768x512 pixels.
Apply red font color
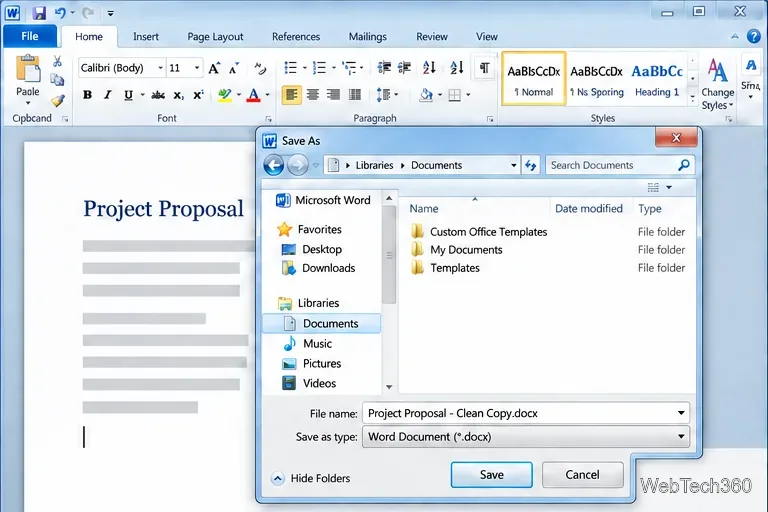253,95
